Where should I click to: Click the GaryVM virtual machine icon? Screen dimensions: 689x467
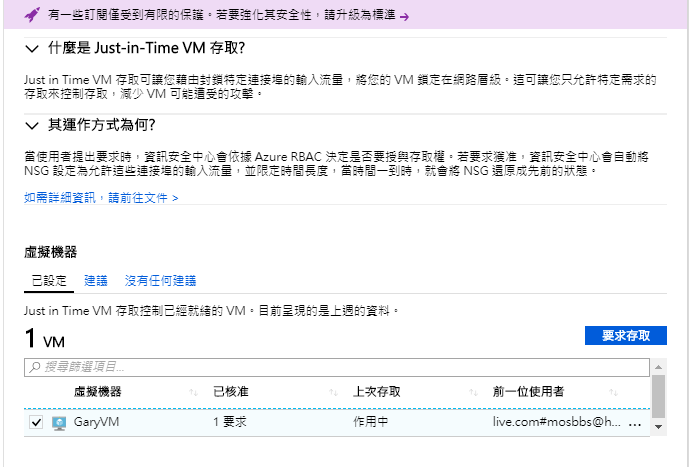pyautogui.click(x=59, y=423)
